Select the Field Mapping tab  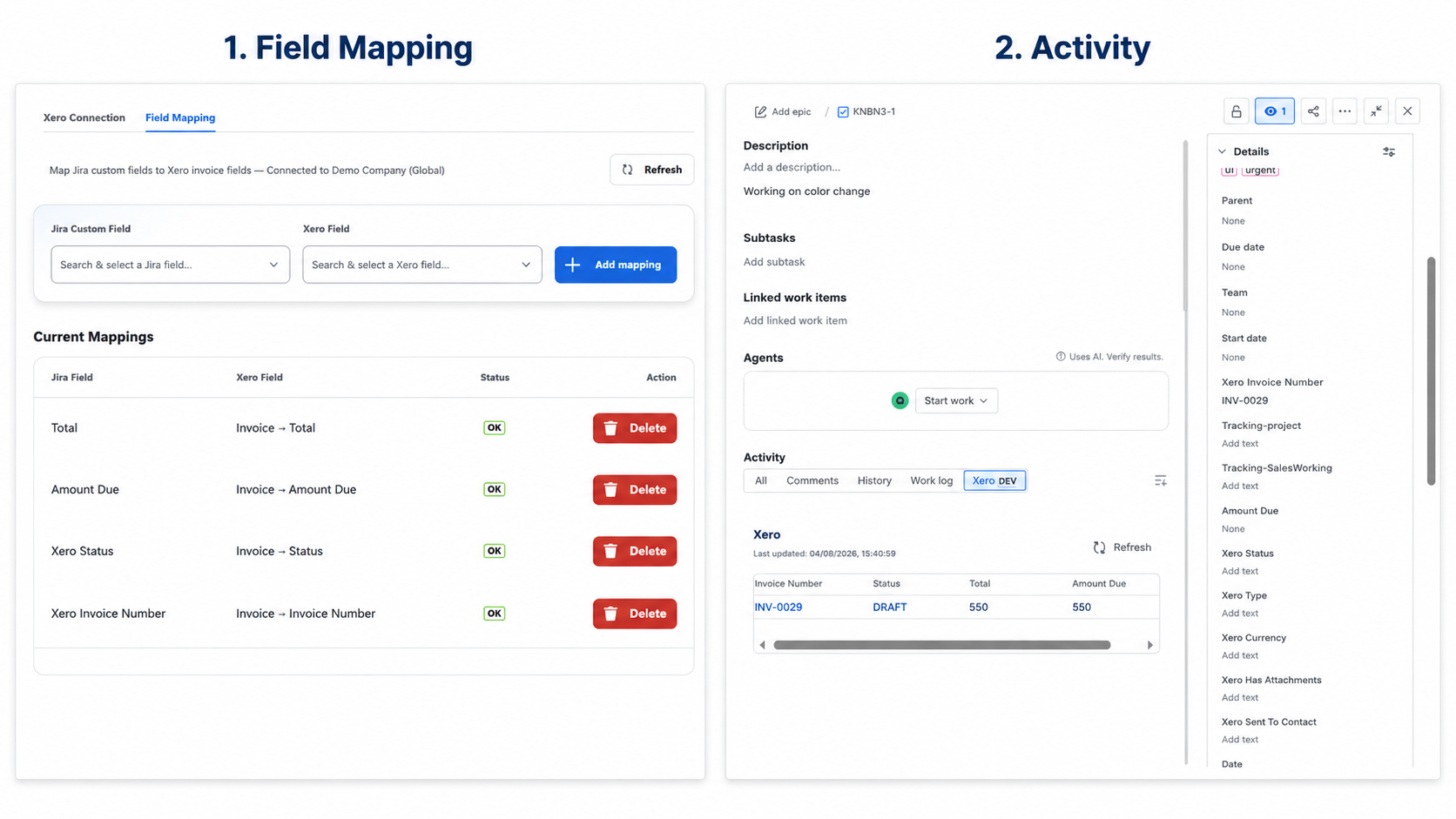(180, 117)
